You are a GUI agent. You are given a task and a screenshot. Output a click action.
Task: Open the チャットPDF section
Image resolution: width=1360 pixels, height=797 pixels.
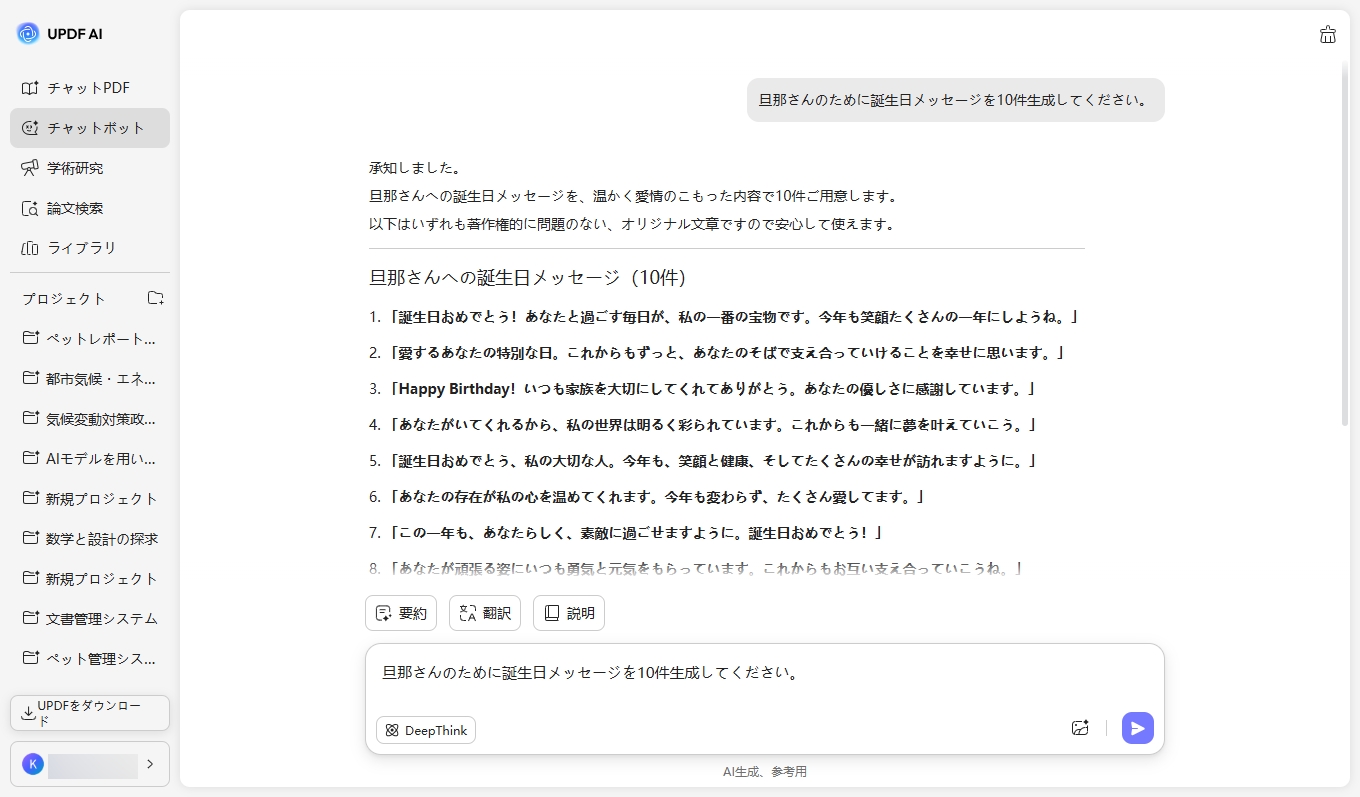coord(90,88)
